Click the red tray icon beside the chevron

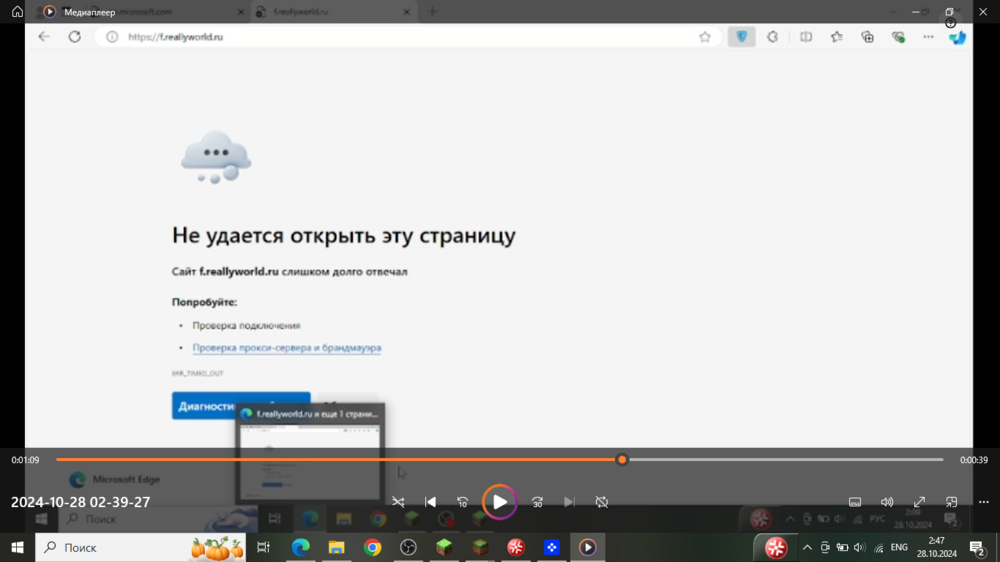coord(776,547)
